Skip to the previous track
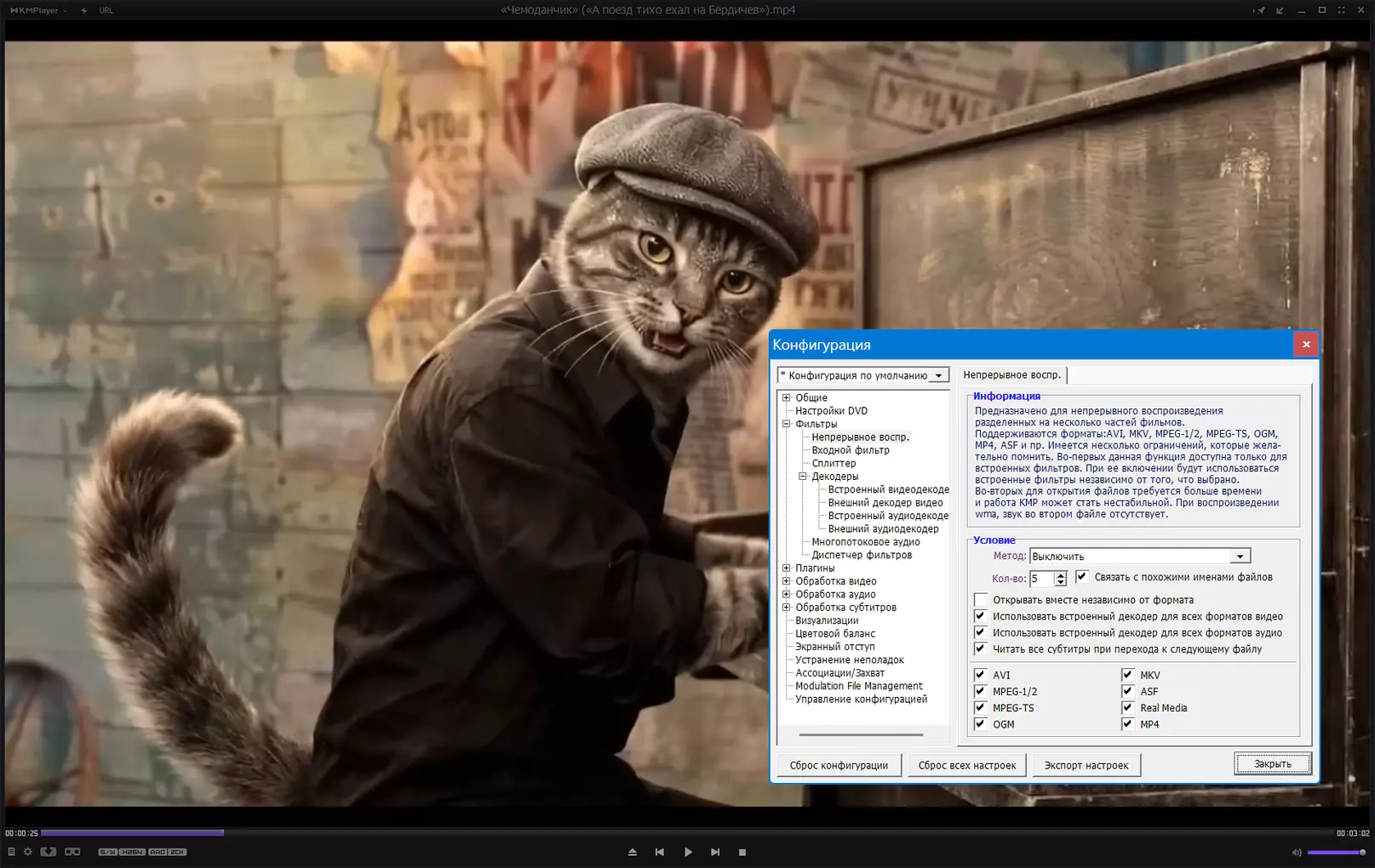 tap(659, 852)
